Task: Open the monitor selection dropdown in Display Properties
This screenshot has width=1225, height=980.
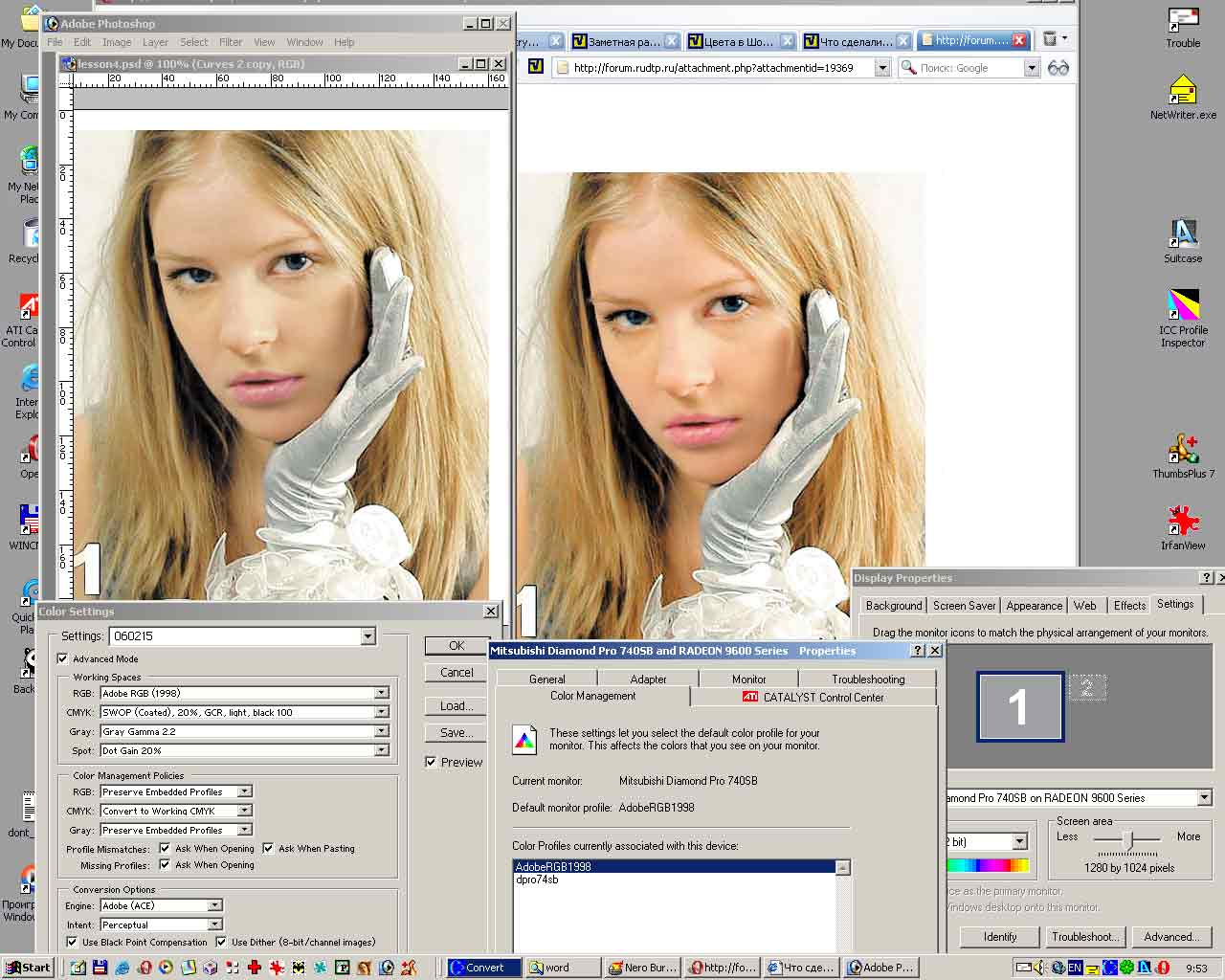Action: point(1204,797)
